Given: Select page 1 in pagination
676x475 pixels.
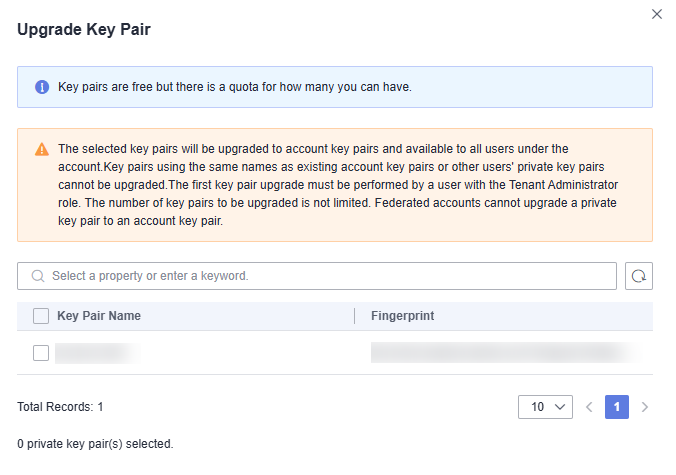Looking at the screenshot, I should [x=617, y=407].
